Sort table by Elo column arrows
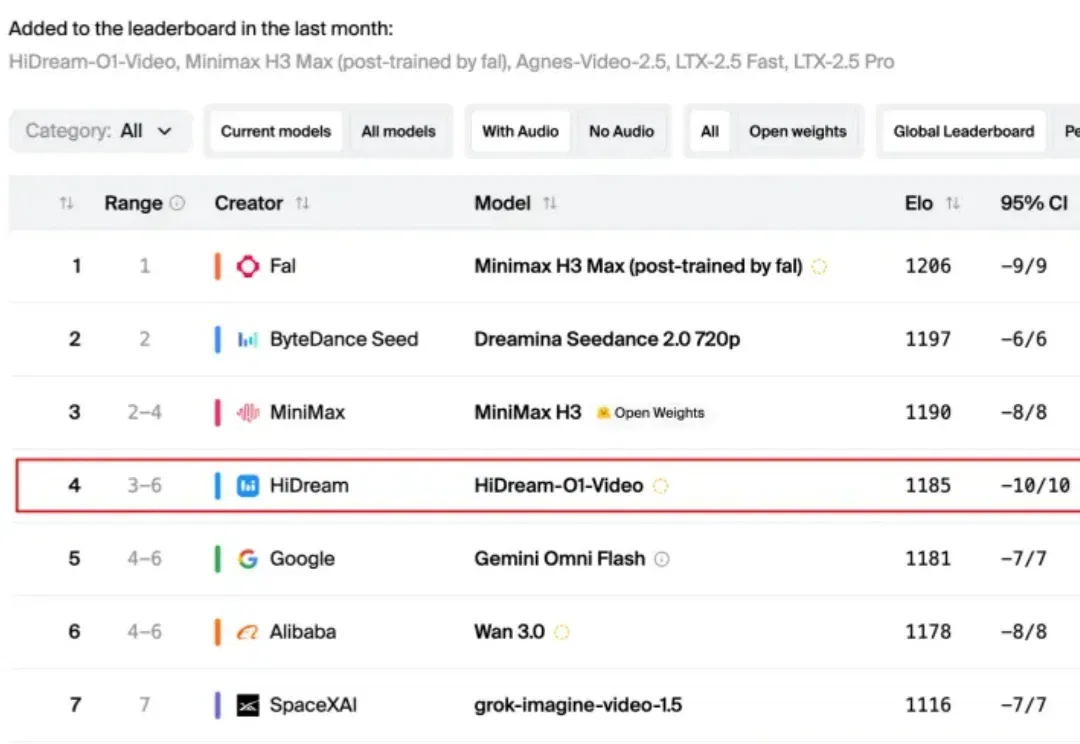This screenshot has width=1080, height=744. click(x=953, y=203)
